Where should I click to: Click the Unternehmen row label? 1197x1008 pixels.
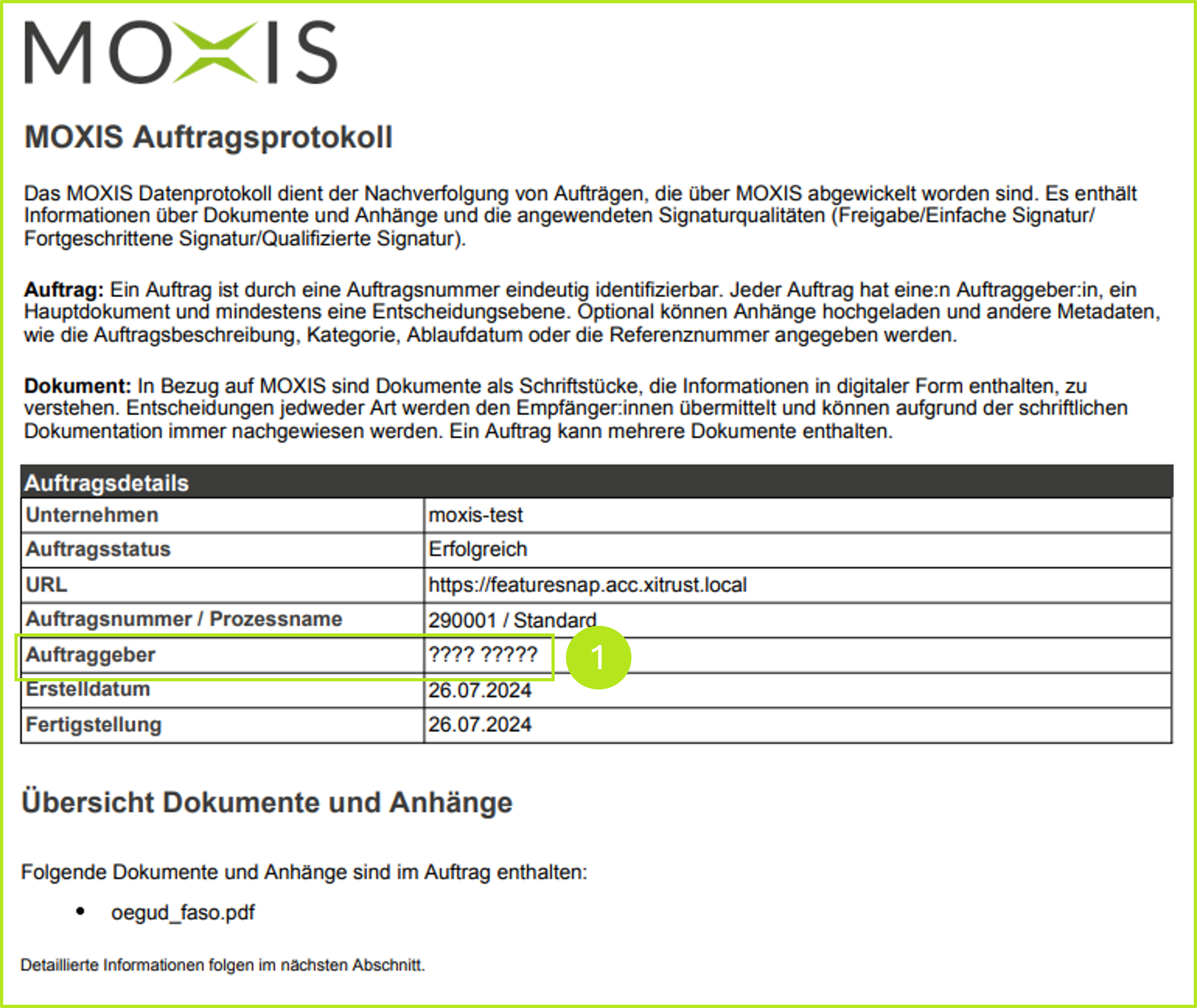(92, 515)
